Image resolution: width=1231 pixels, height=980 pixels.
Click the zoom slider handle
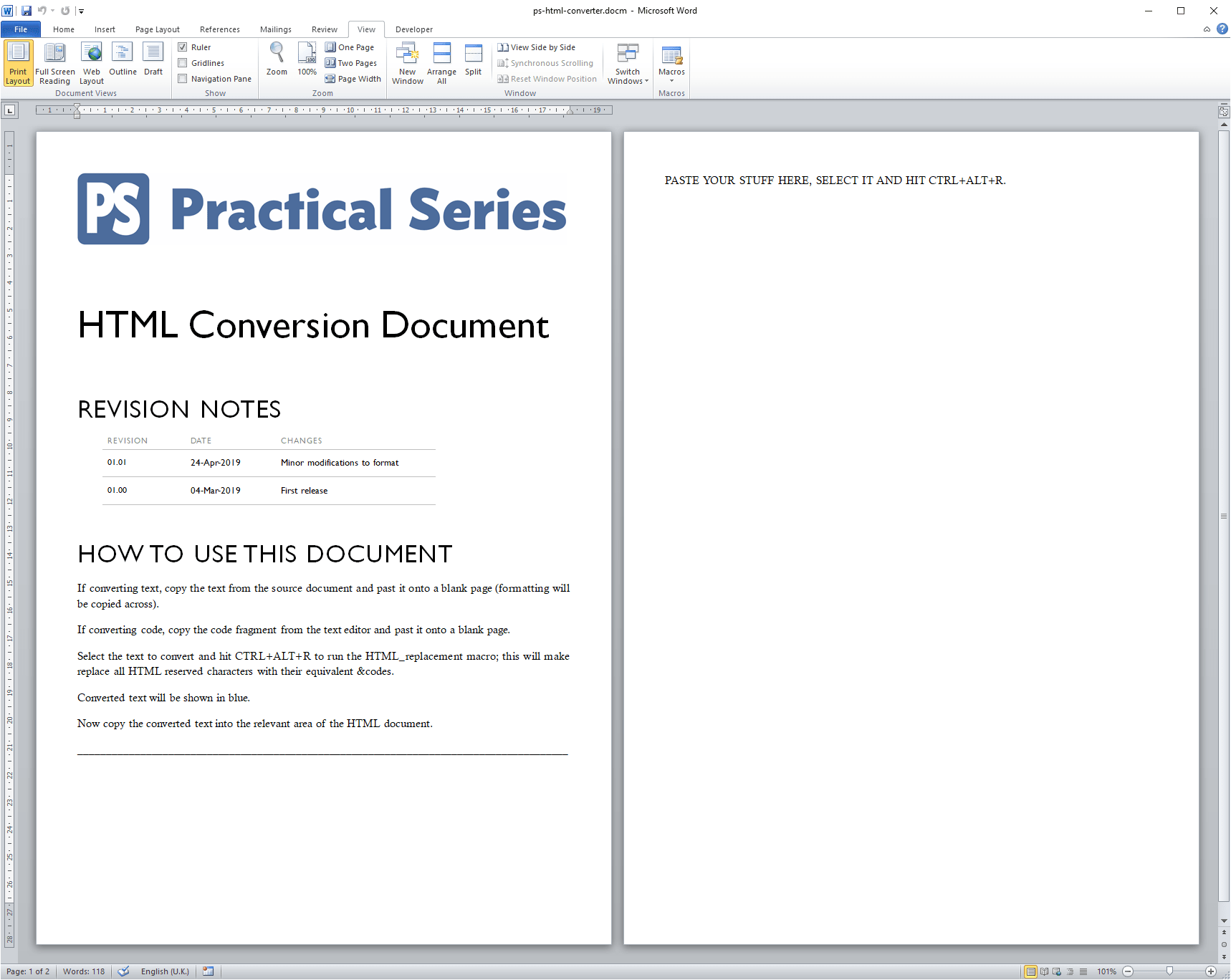[1169, 971]
